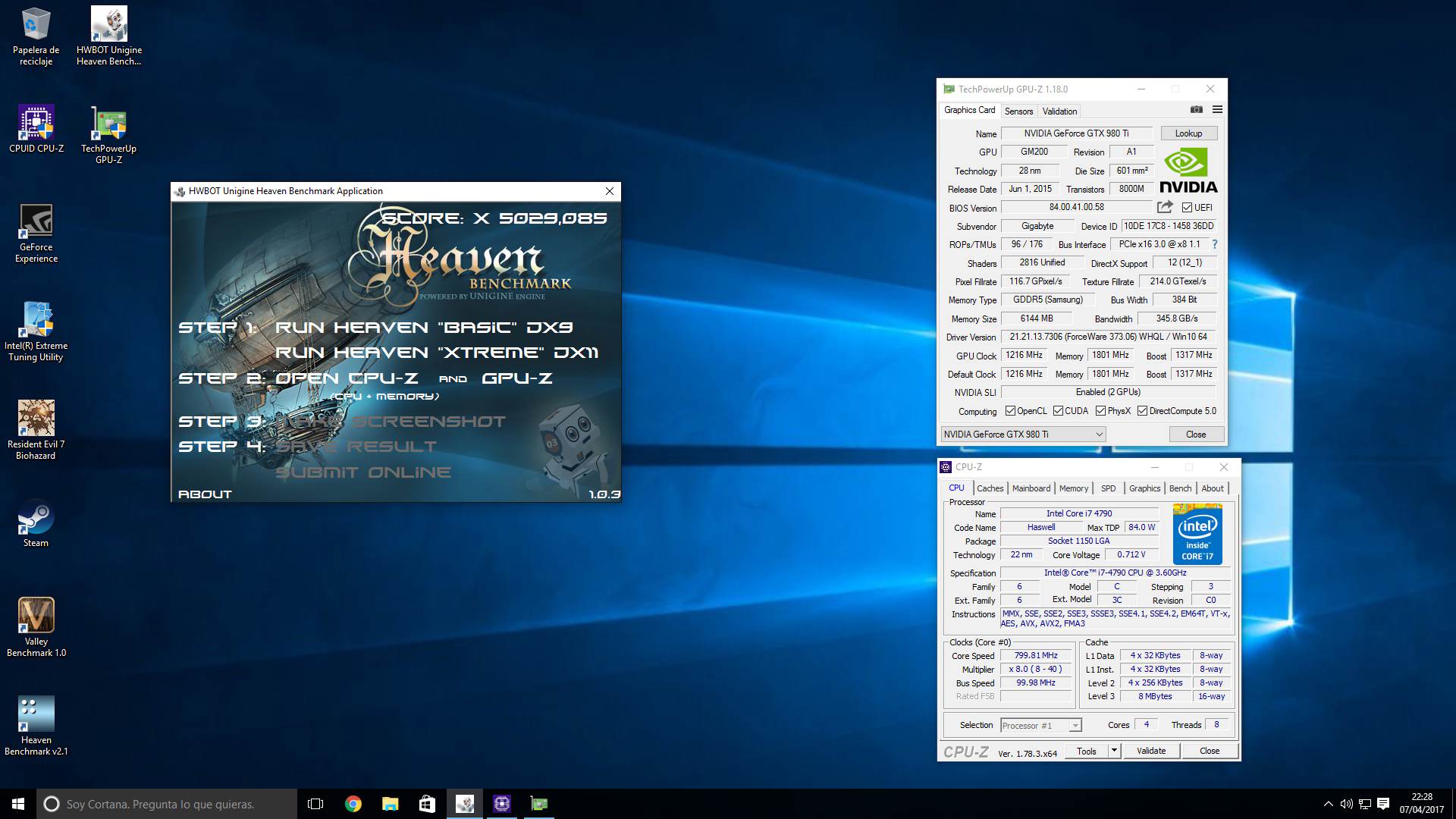Switch to CPU-Z taskbar item
This screenshot has height=819, width=1456.
tap(501, 804)
